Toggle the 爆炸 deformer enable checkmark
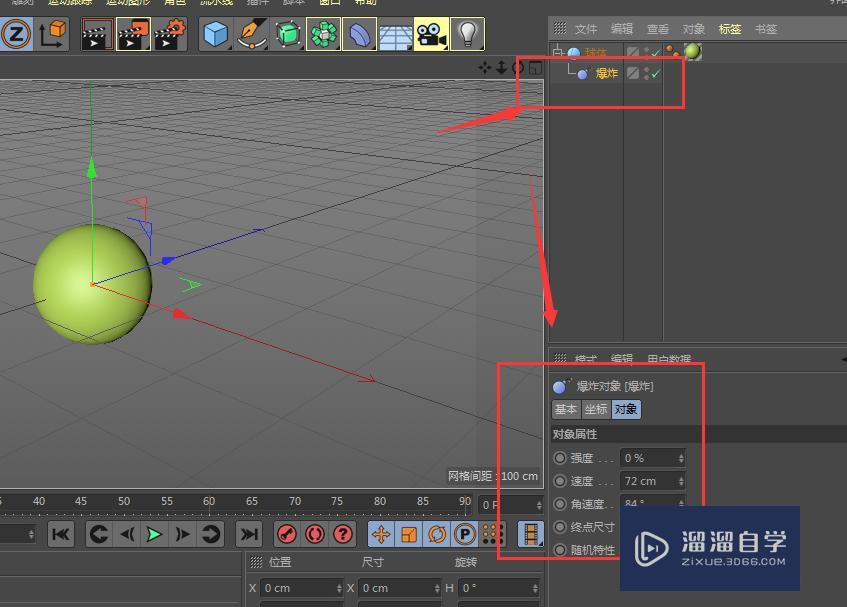 655,73
